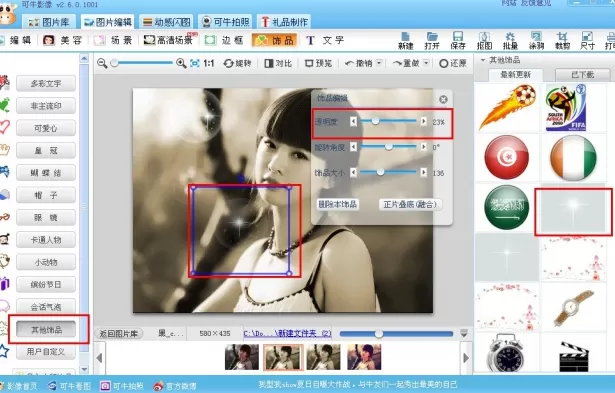
Task: Select the 皇冠 category
Action: tap(46, 151)
